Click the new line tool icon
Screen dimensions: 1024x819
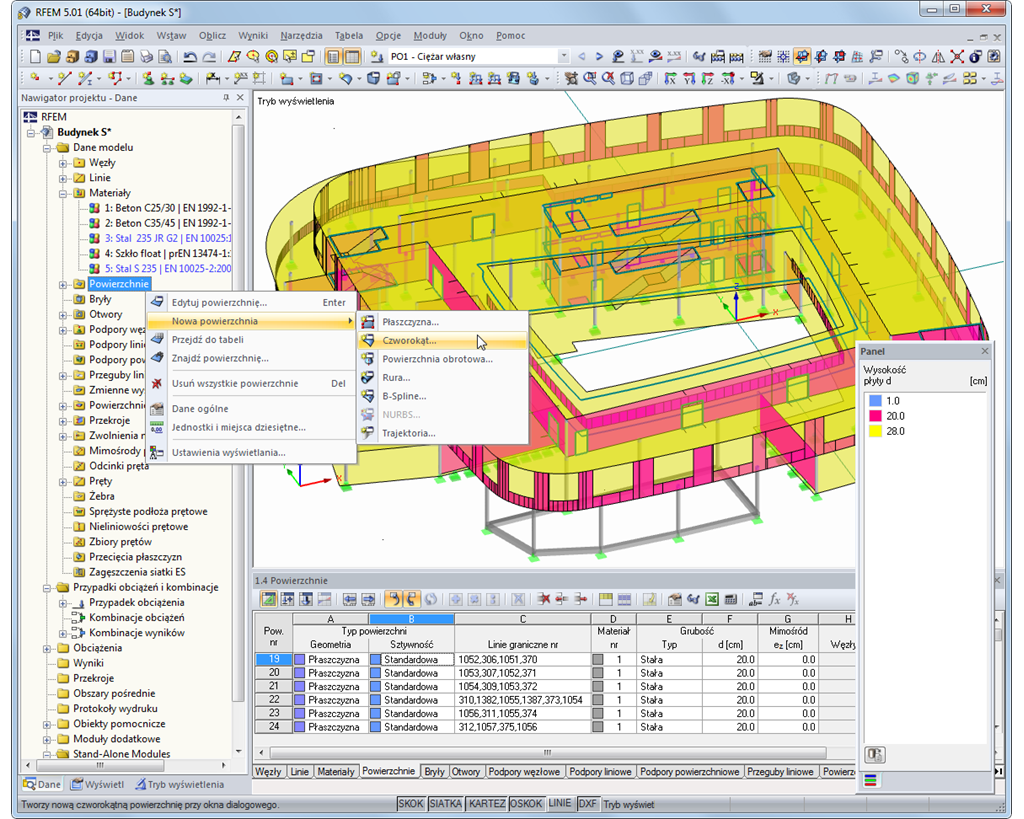(x=63, y=78)
